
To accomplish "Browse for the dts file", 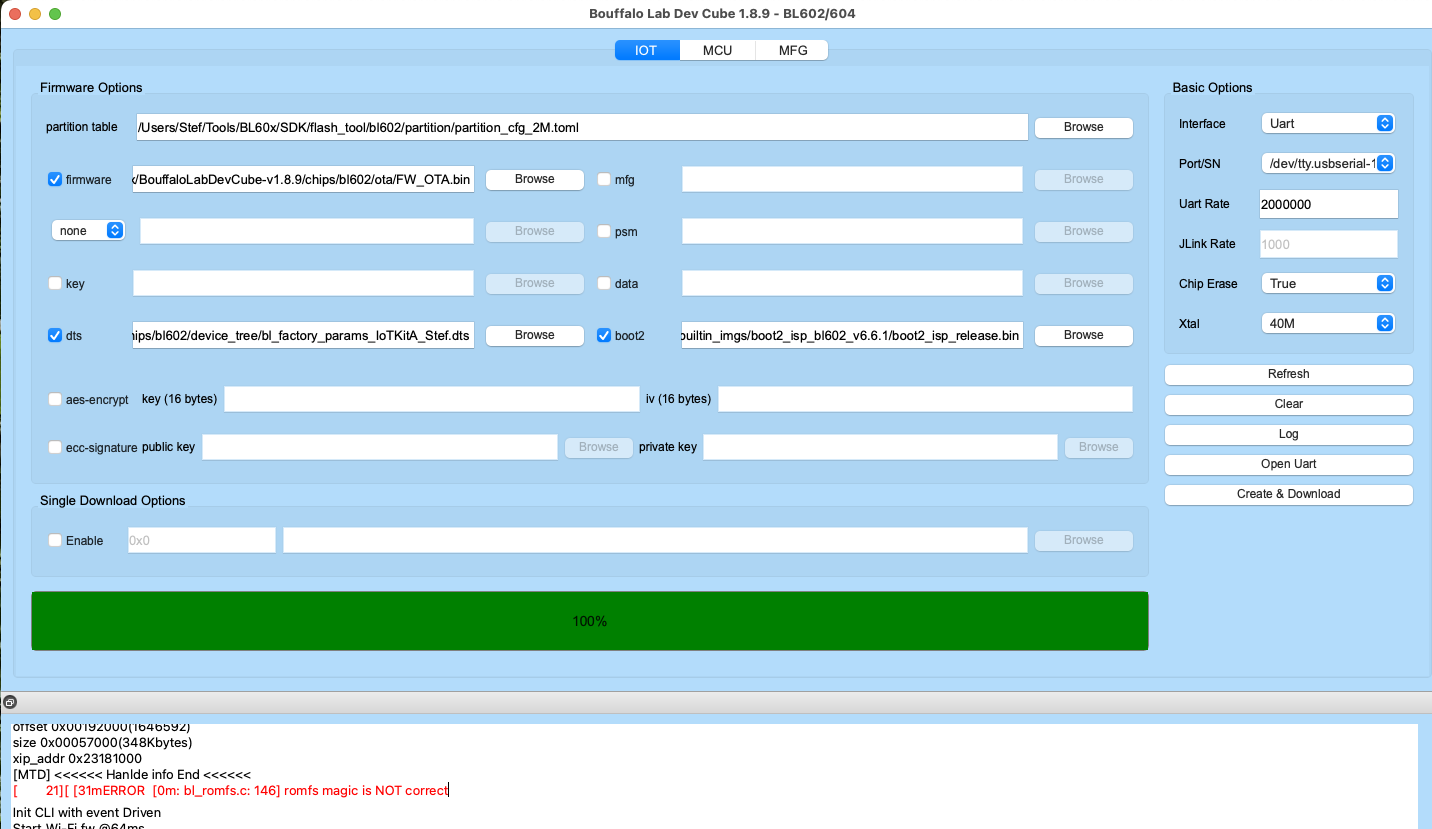I will click(x=535, y=335).
